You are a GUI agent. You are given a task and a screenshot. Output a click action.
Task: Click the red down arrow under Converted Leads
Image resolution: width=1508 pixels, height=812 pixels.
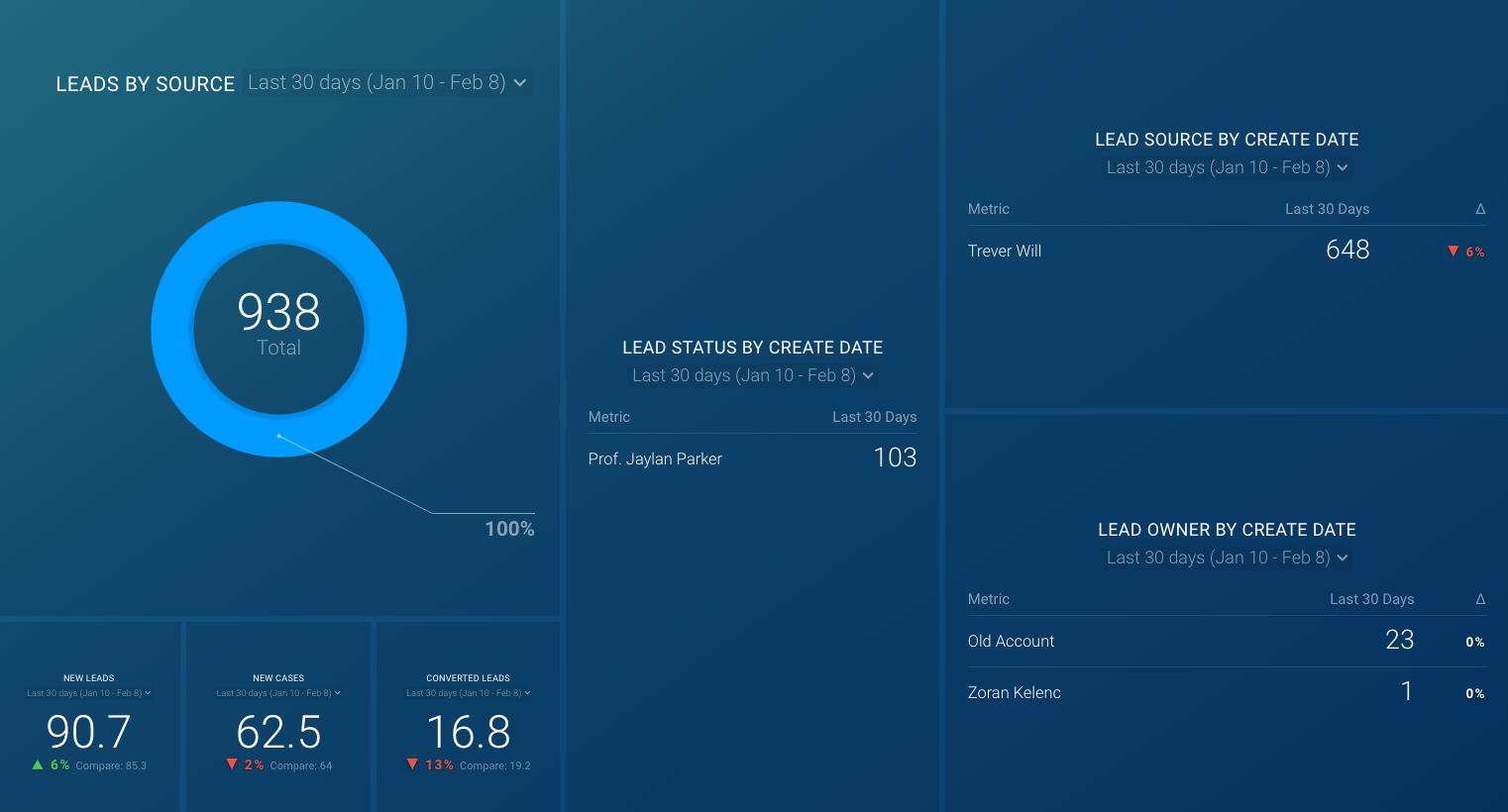[x=412, y=764]
